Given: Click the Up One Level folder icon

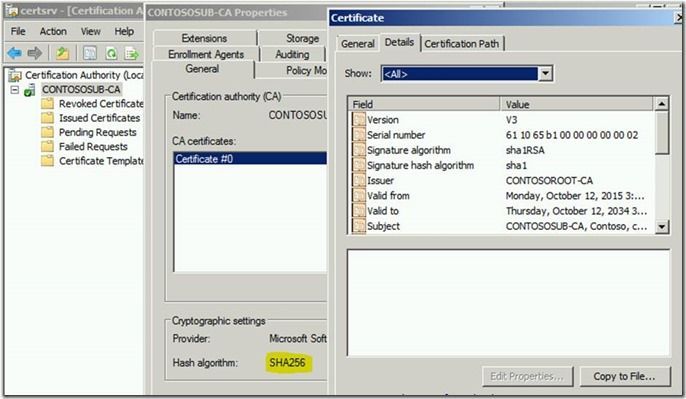Looking at the screenshot, I should tap(63, 53).
